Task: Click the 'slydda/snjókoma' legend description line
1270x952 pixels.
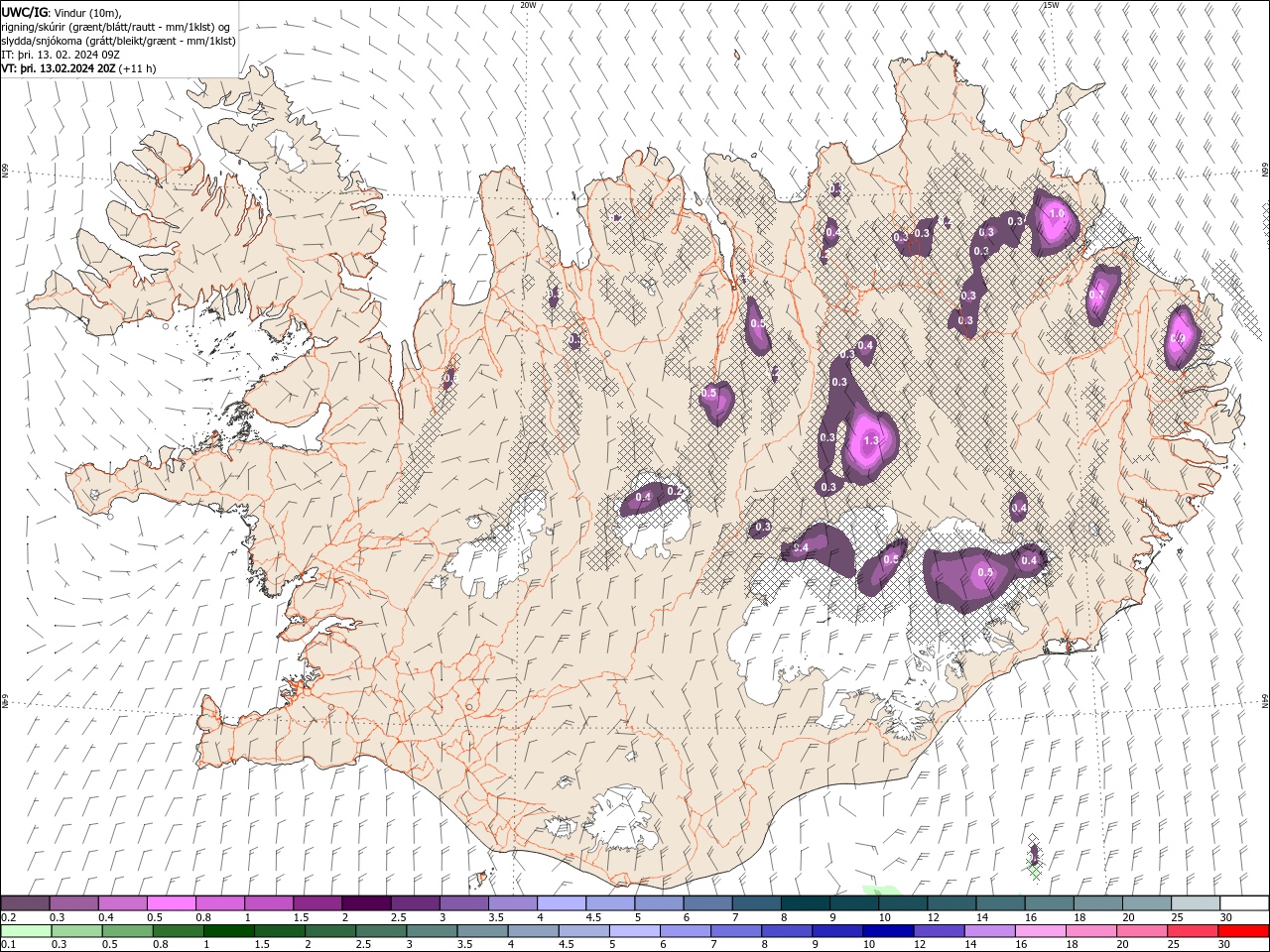Action: click(x=118, y=41)
